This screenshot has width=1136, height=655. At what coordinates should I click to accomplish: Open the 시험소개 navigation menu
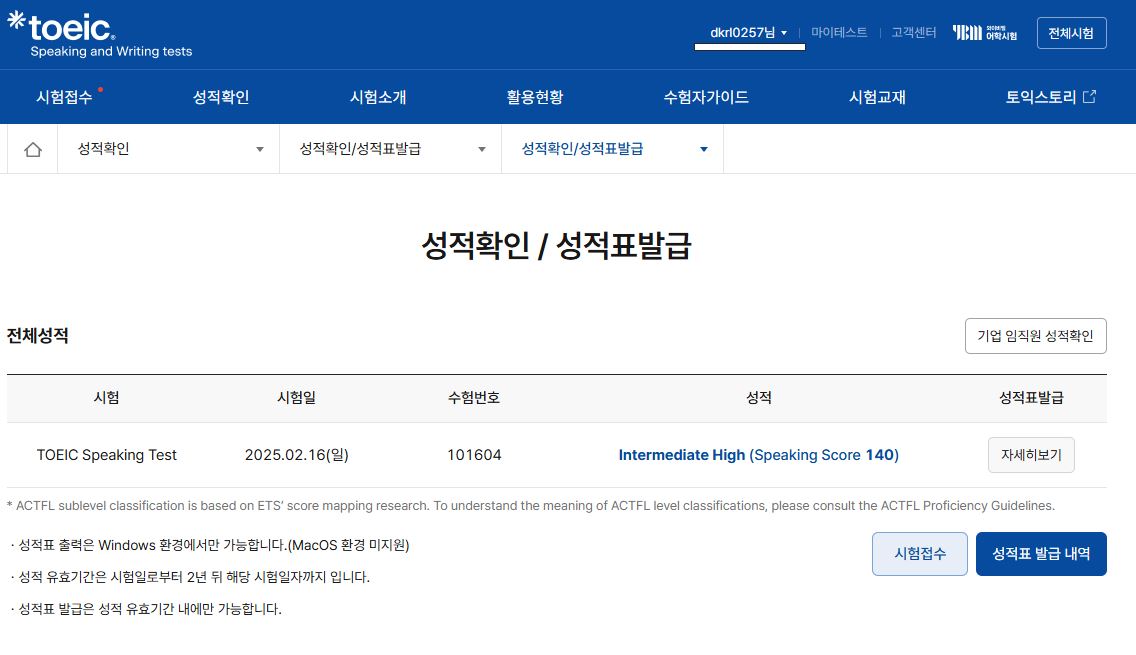tap(378, 97)
